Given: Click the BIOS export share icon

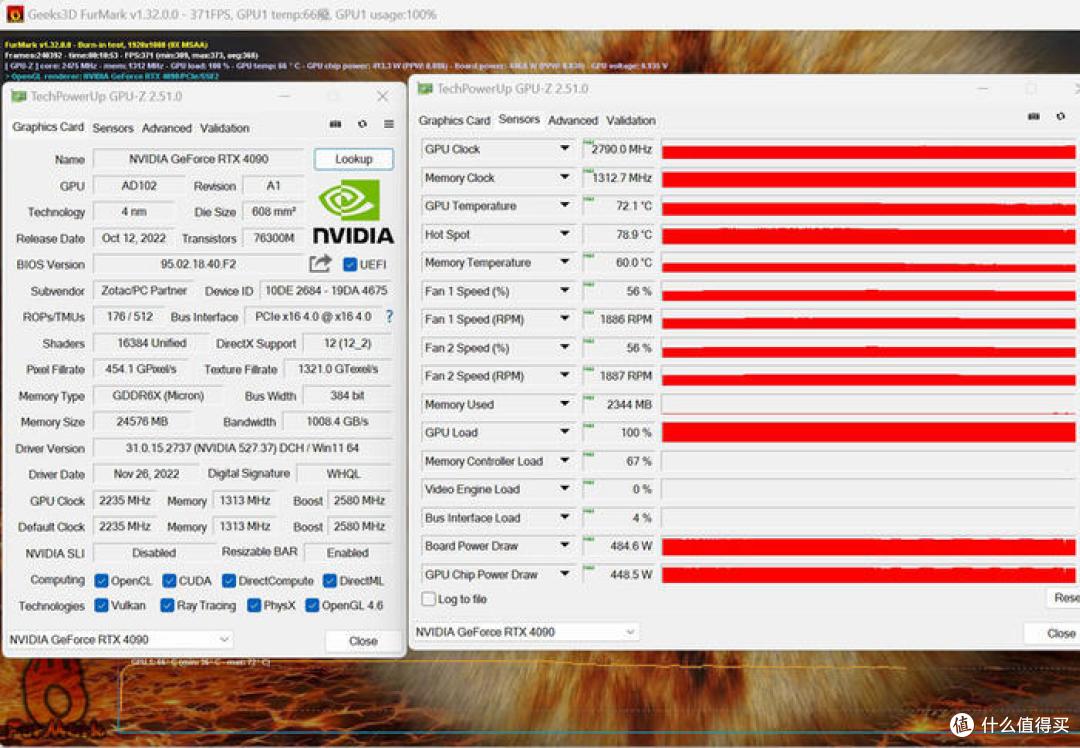Looking at the screenshot, I should point(320,264).
